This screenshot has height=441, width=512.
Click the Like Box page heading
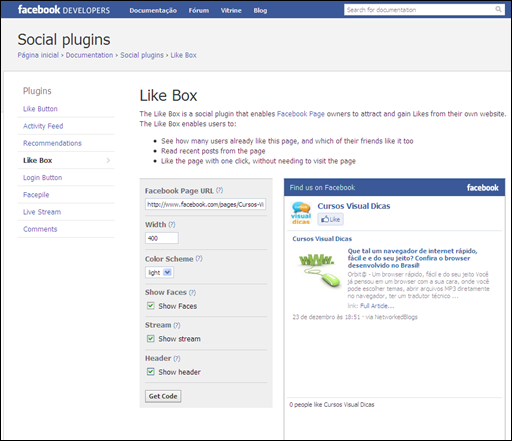[168, 96]
